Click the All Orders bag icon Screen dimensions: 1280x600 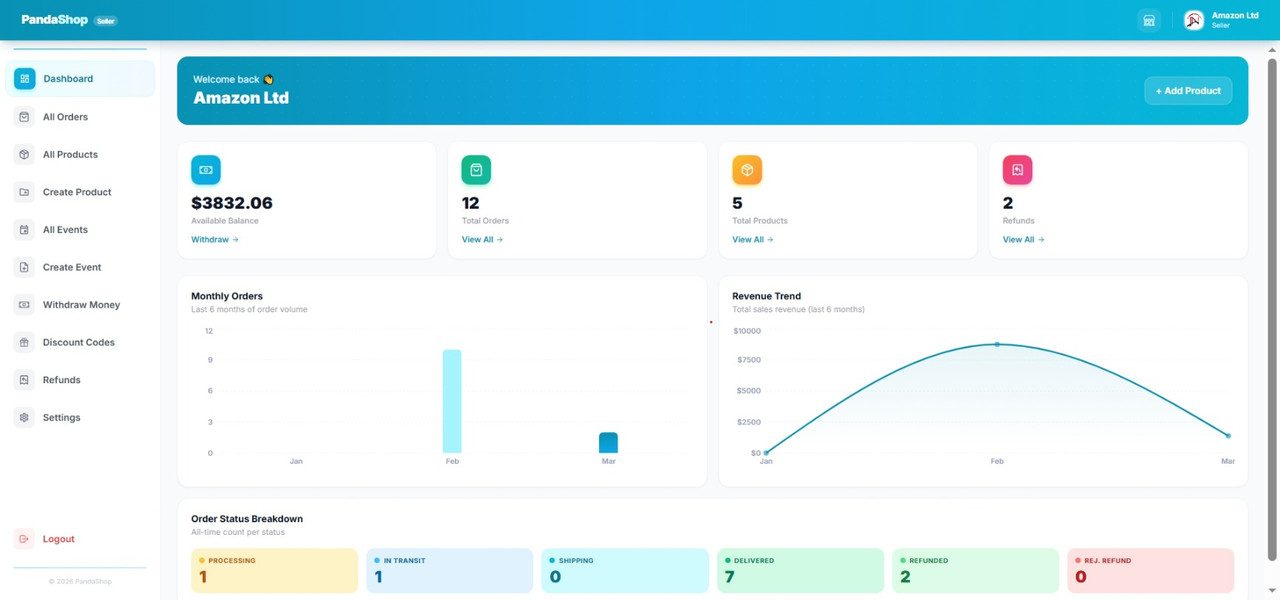coord(24,117)
